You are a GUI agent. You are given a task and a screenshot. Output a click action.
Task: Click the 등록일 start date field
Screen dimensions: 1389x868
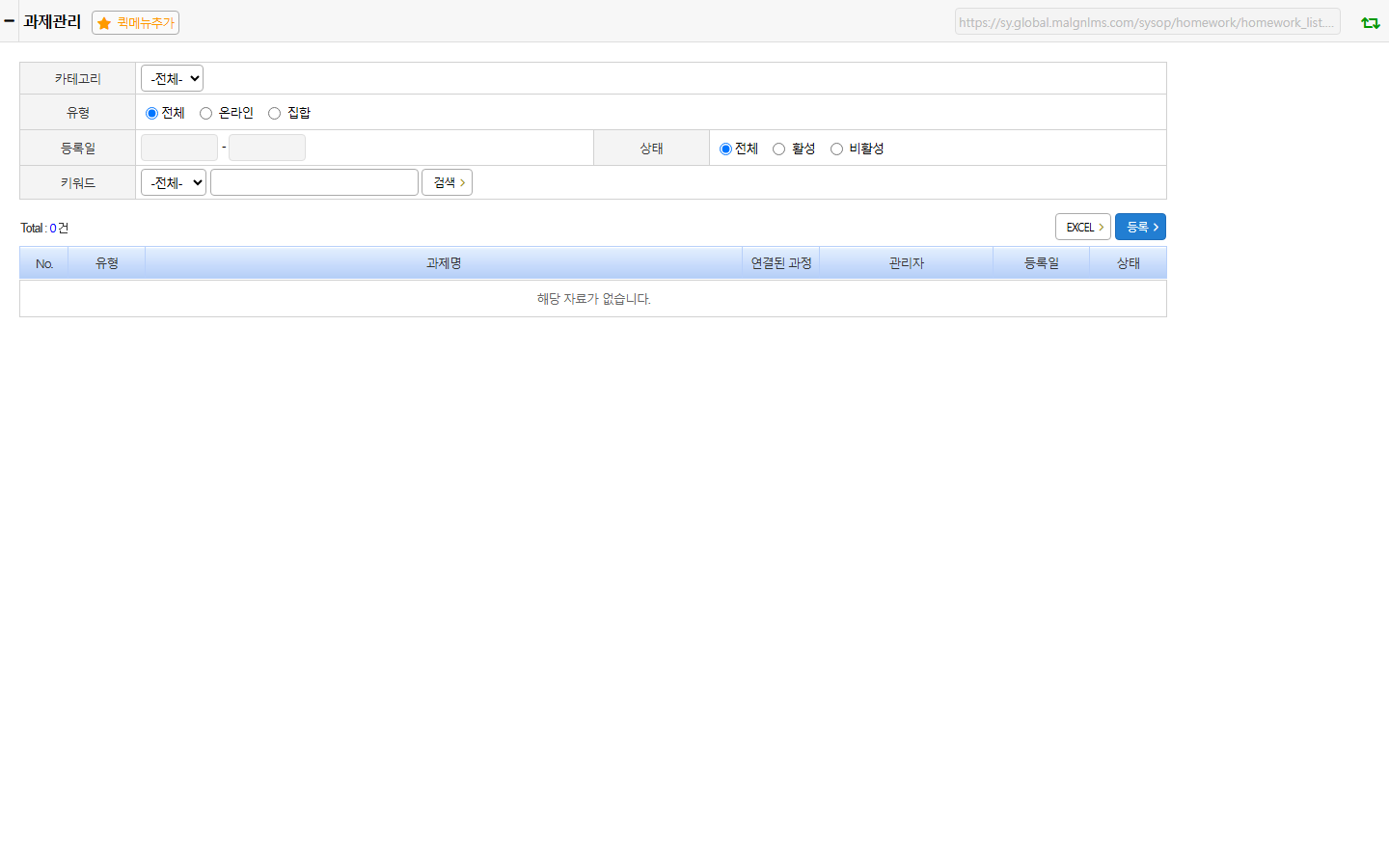click(x=179, y=148)
